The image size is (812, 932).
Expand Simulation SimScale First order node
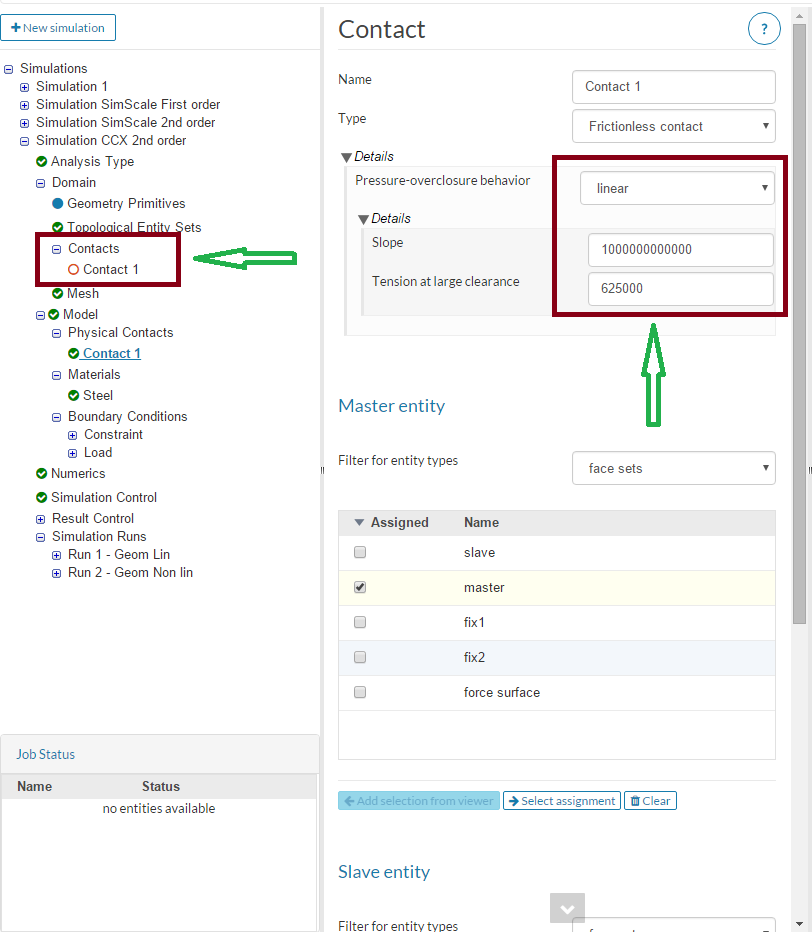(x=24, y=105)
